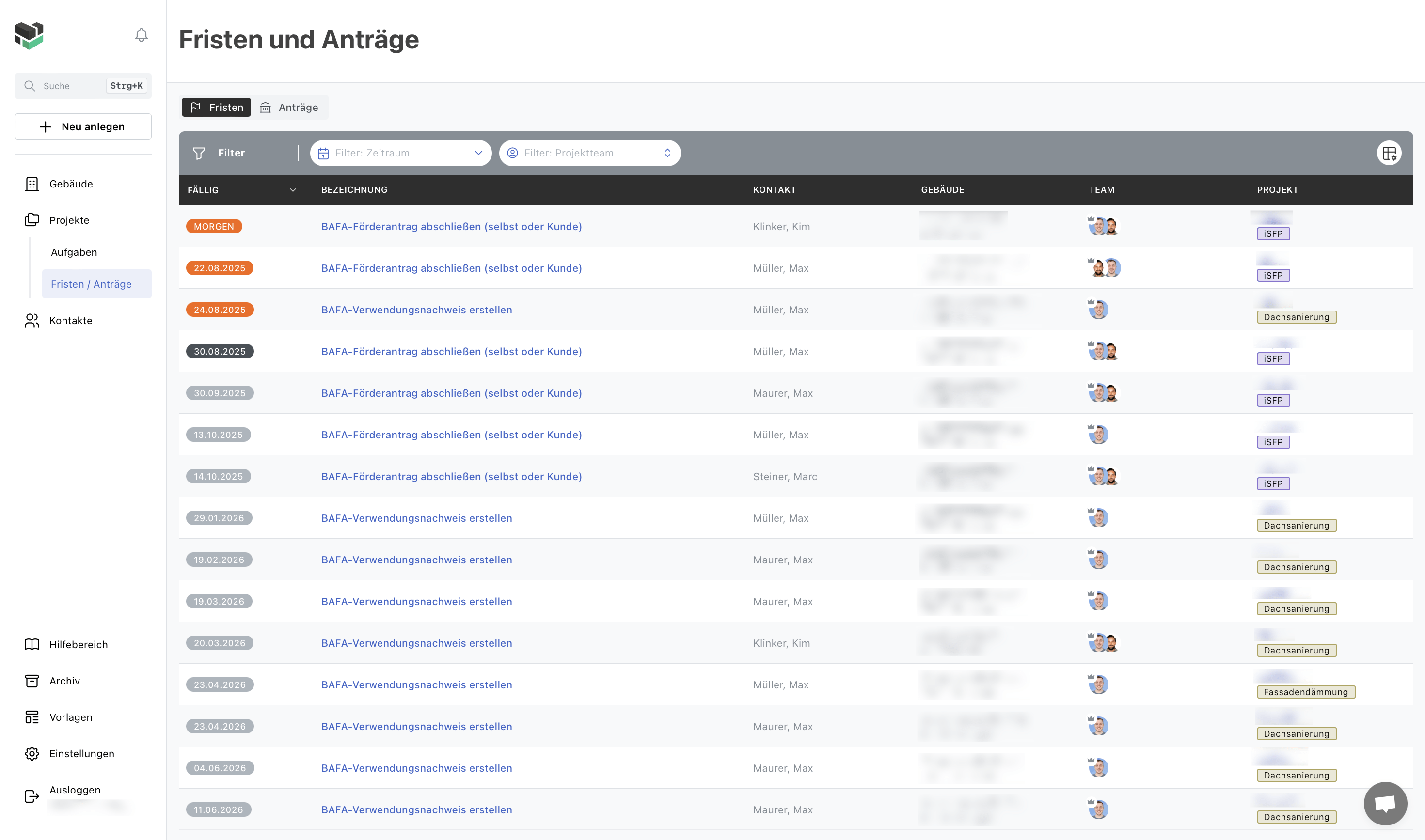
Task: Click Dachsanierung tag in 24.08.2025 row
Action: coord(1297,317)
